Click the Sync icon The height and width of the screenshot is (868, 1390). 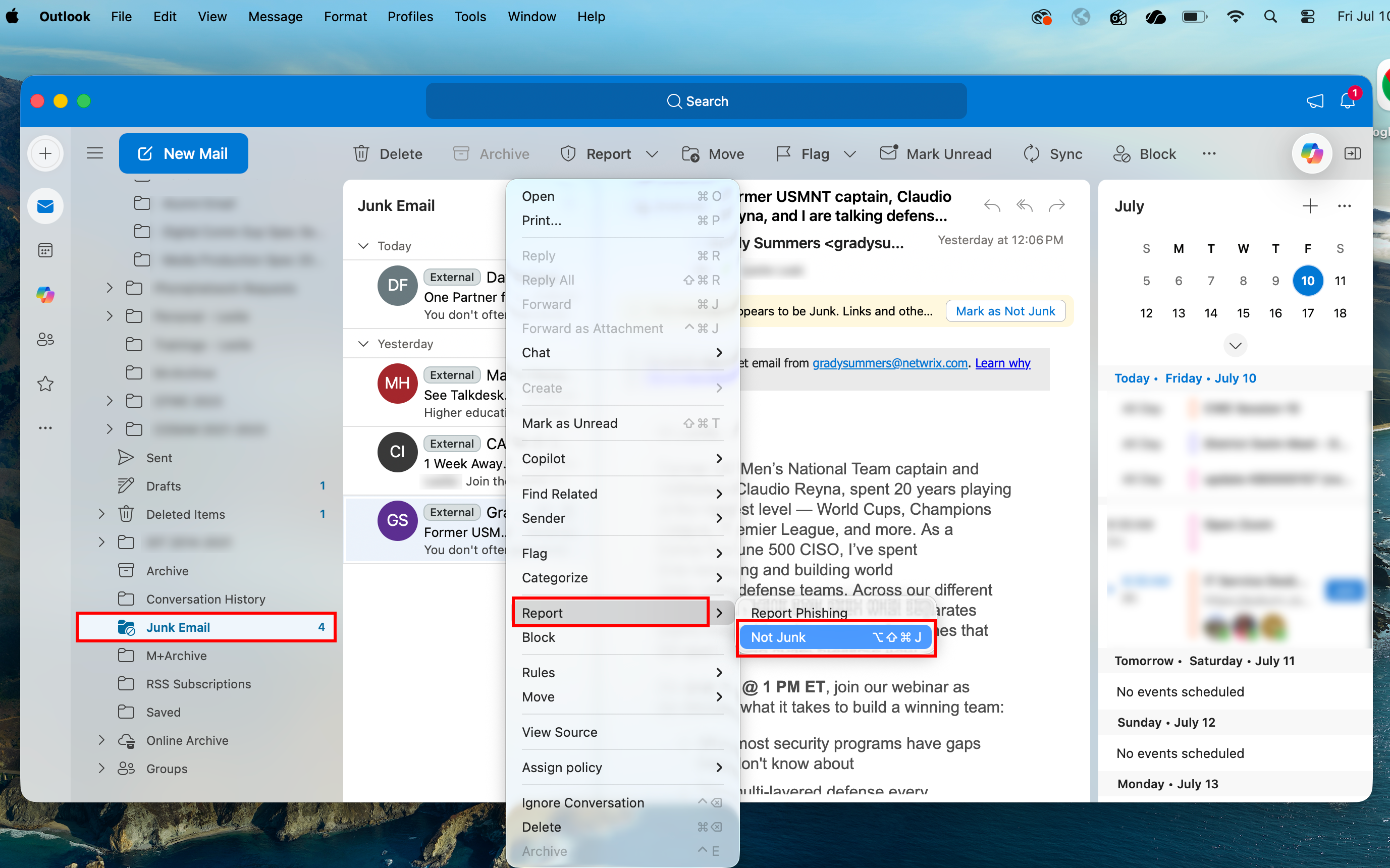click(1031, 154)
